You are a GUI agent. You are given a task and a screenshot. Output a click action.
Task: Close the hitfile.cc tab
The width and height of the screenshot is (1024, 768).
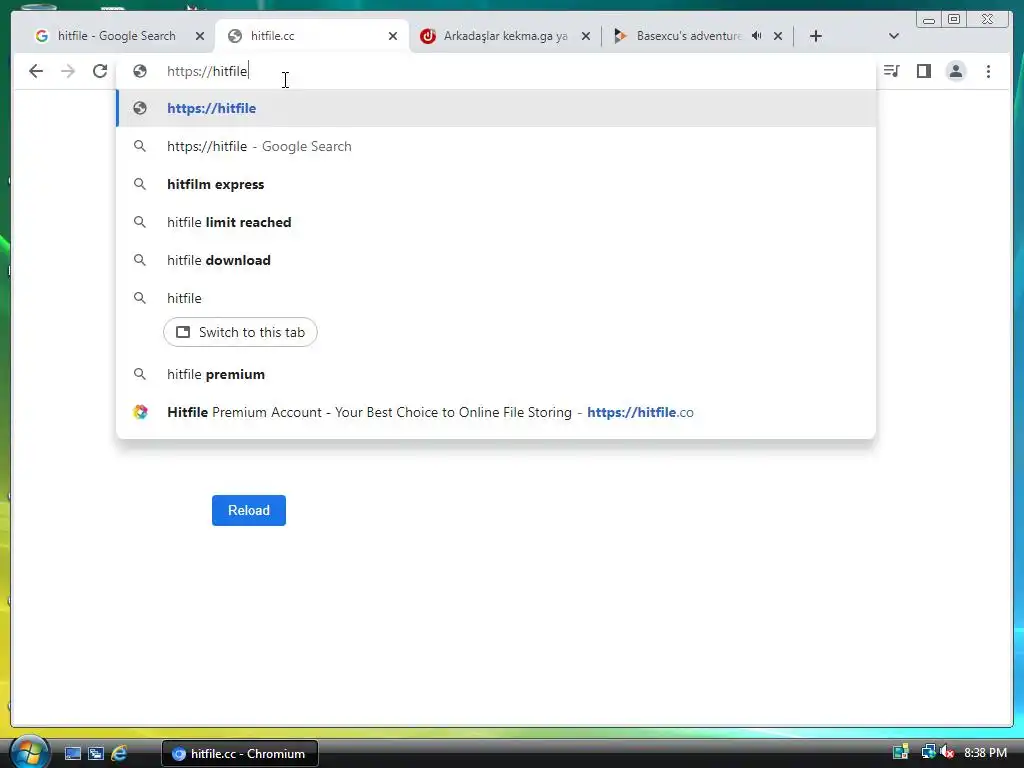(x=392, y=36)
